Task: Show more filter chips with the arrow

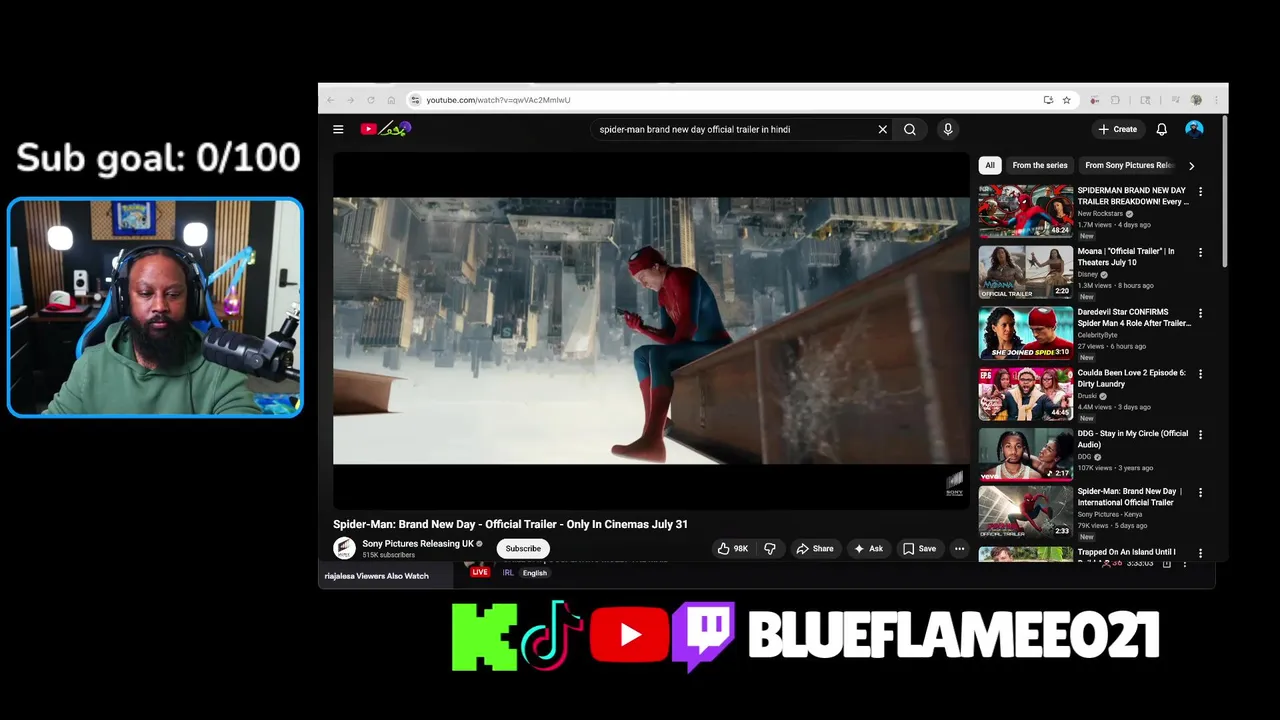Action: click(1191, 166)
